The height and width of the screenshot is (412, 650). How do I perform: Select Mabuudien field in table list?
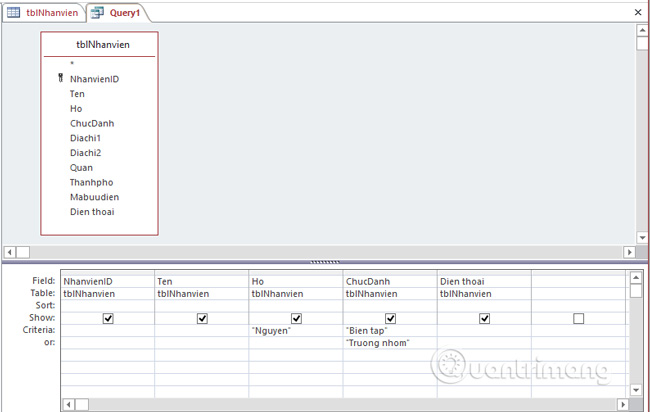click(94, 197)
